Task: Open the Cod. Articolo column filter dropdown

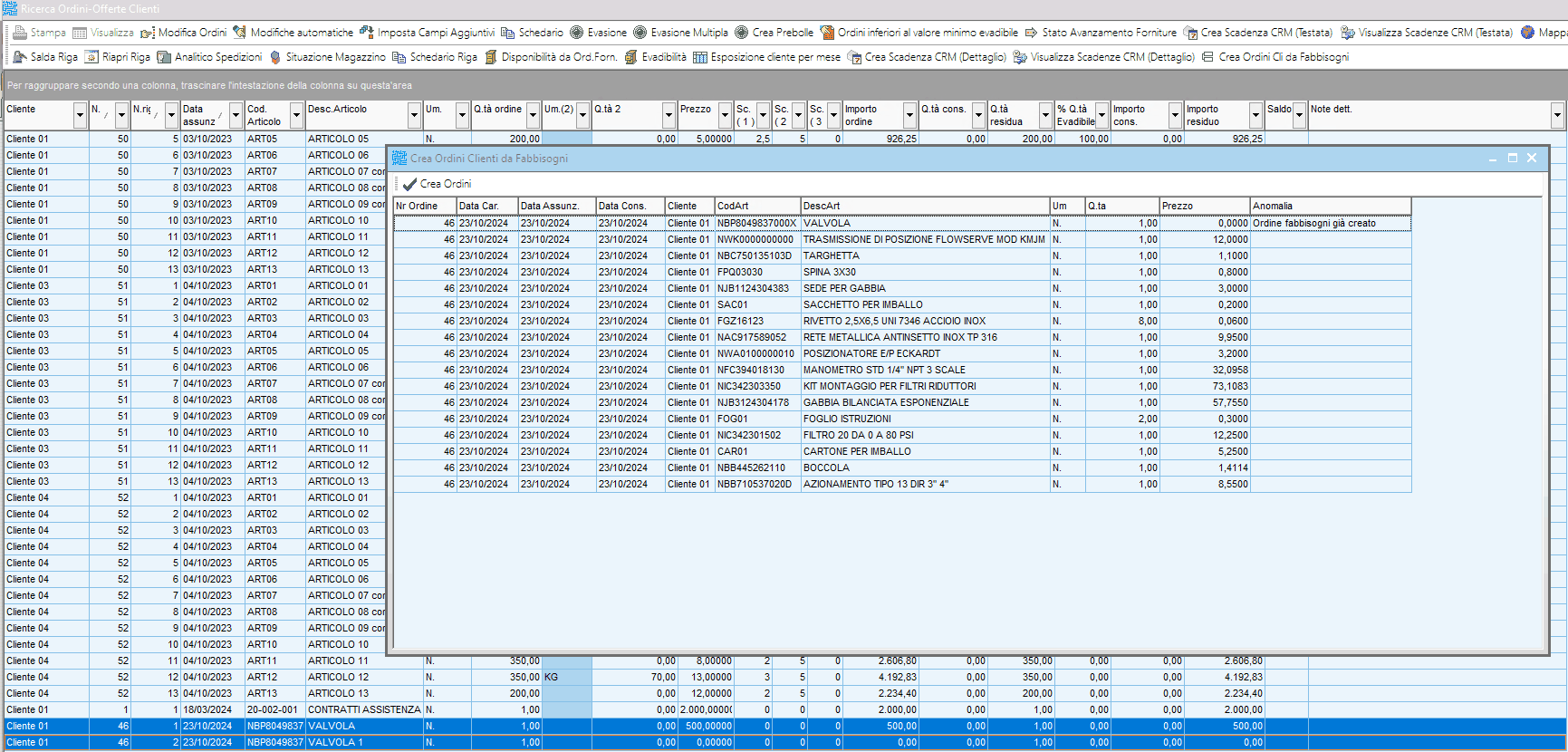Action: (x=296, y=116)
